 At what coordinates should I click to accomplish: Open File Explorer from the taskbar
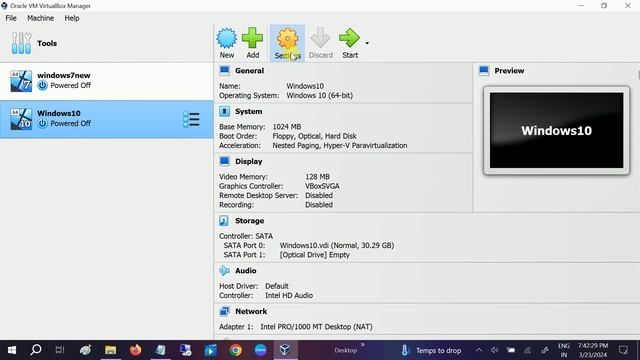click(110, 350)
